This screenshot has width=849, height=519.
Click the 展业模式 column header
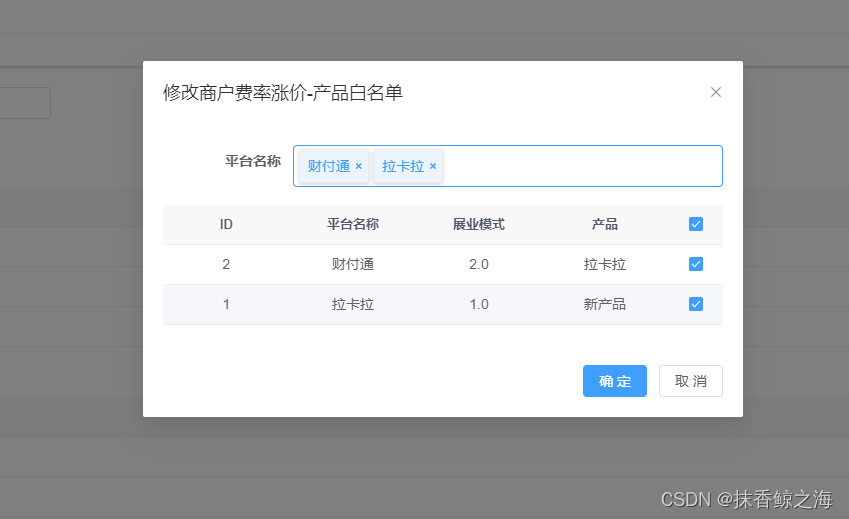click(479, 224)
